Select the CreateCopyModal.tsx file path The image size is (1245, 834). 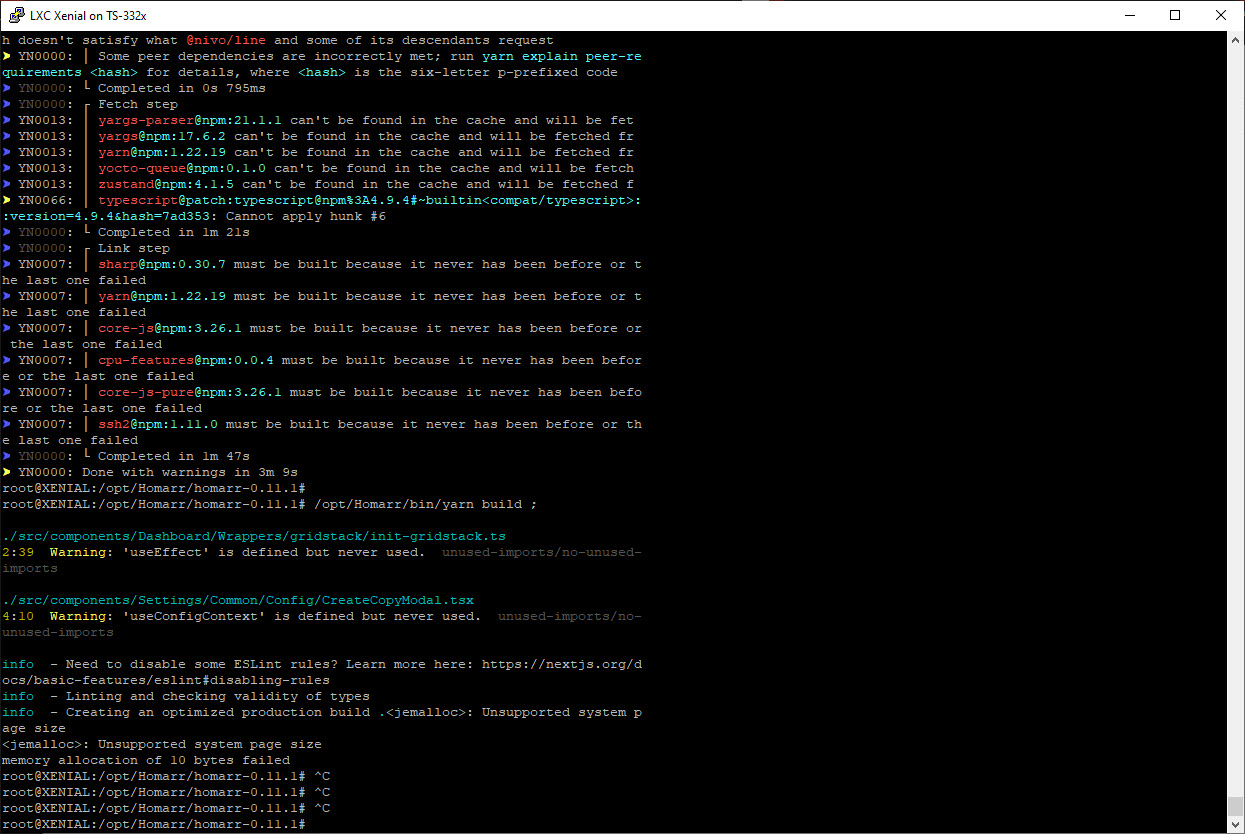click(x=238, y=599)
